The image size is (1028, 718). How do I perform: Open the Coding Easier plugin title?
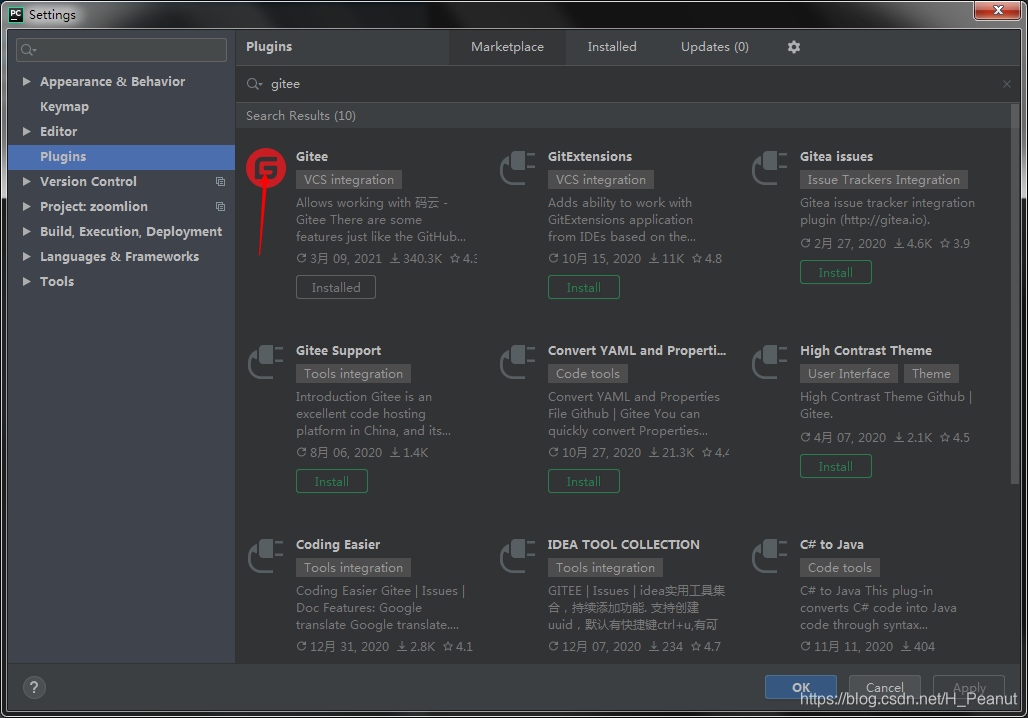[338, 545]
